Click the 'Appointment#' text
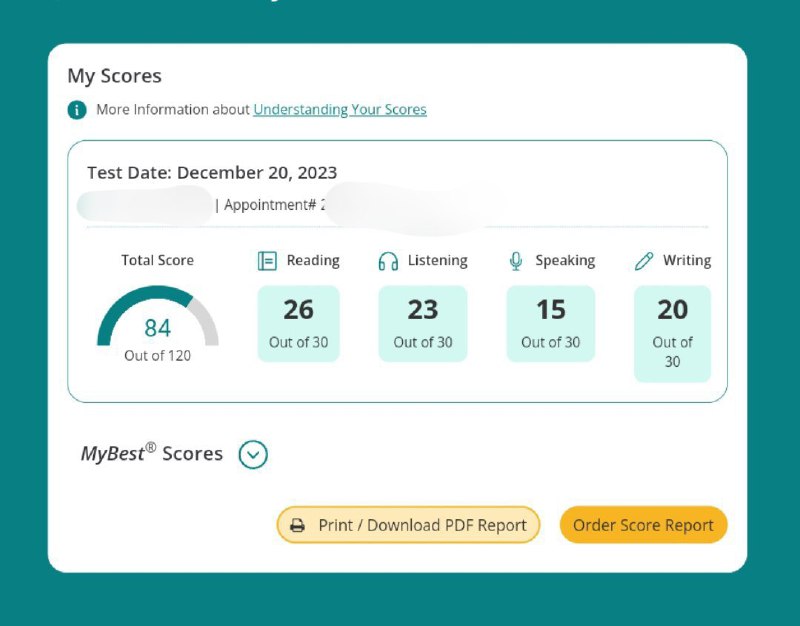 point(270,205)
